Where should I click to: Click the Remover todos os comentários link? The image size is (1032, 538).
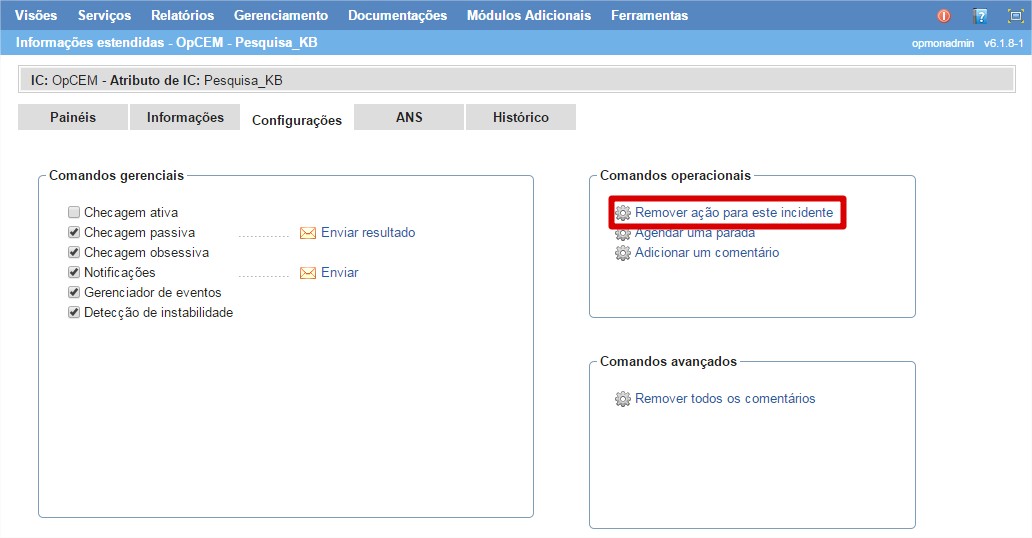coord(725,399)
